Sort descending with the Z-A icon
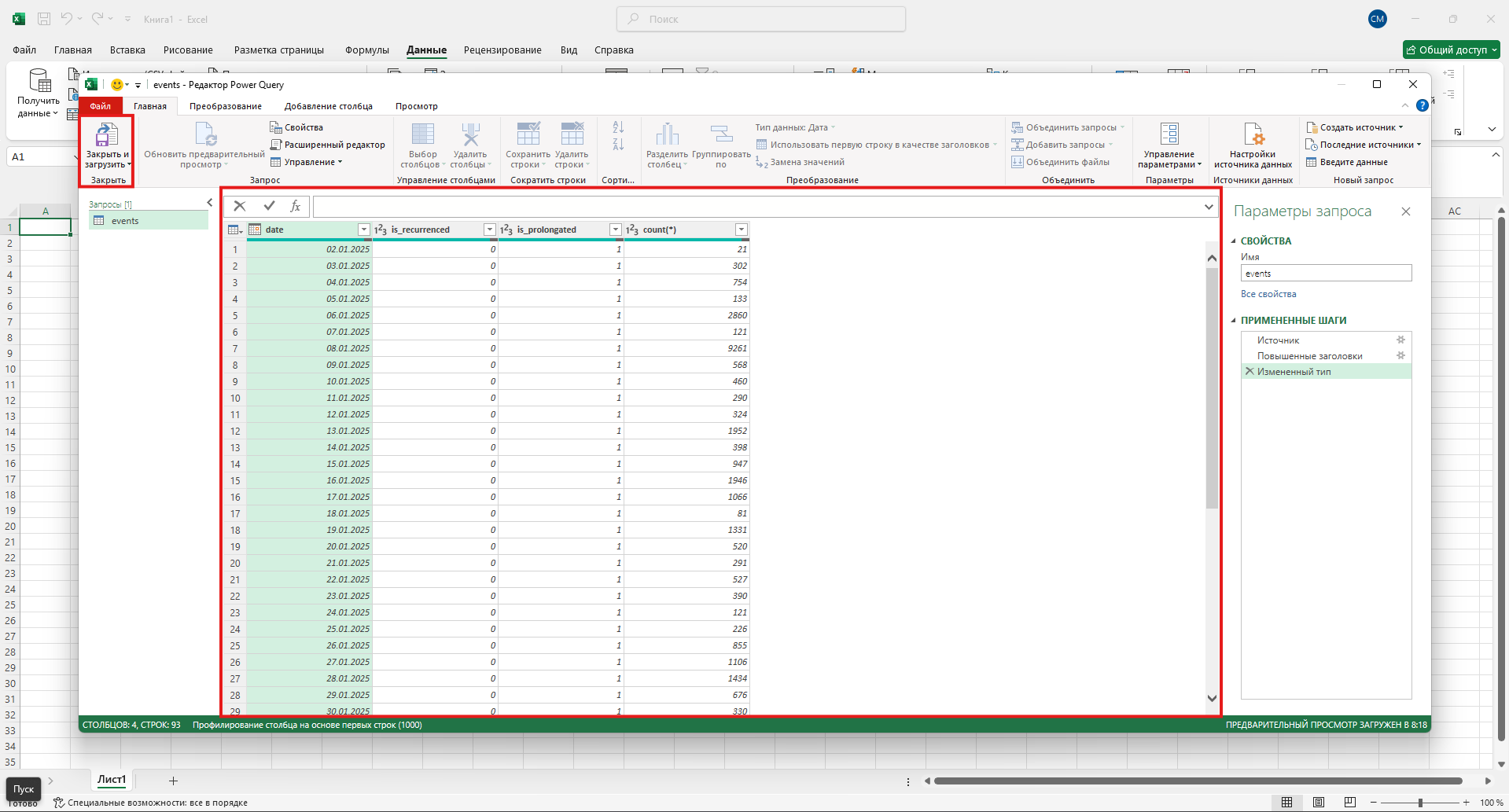The height and width of the screenshot is (812, 1509). pos(618,145)
